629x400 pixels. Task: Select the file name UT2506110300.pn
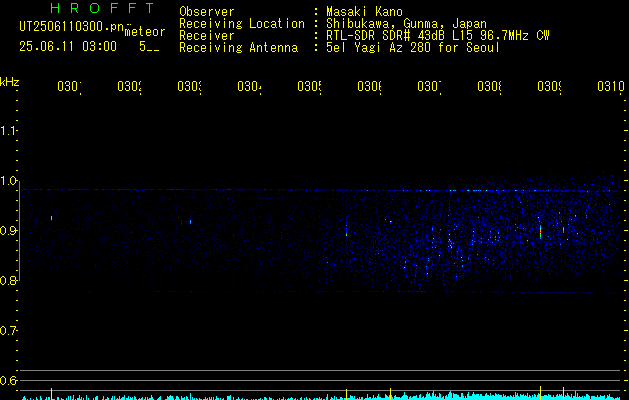click(72, 27)
